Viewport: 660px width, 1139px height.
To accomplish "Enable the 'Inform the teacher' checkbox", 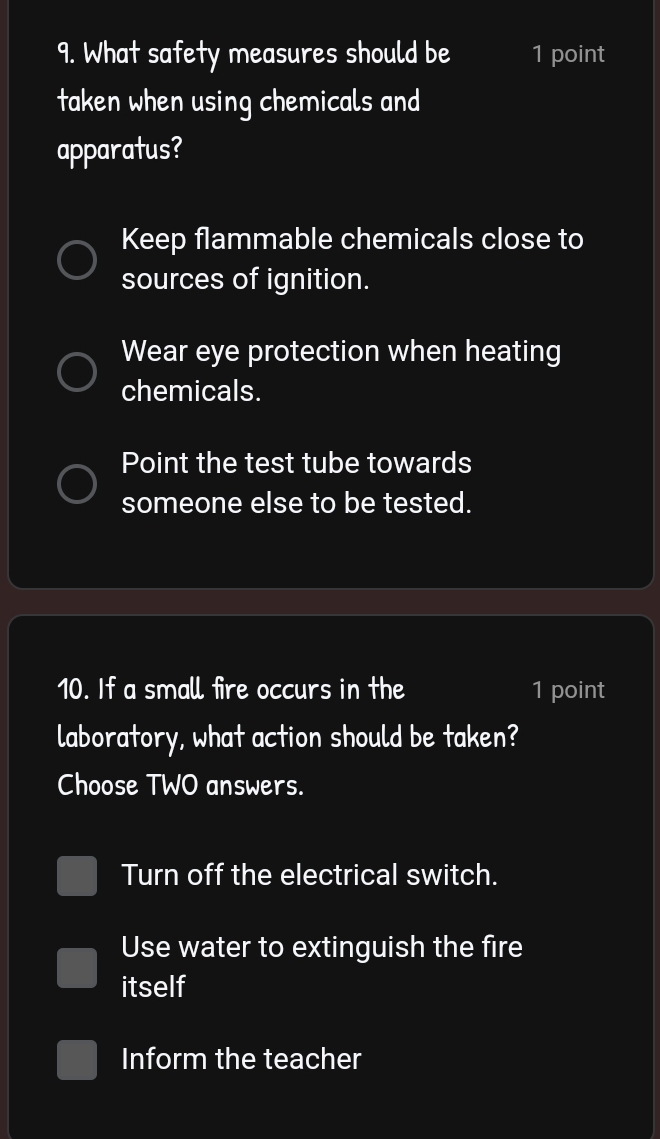I will click(x=77, y=1060).
